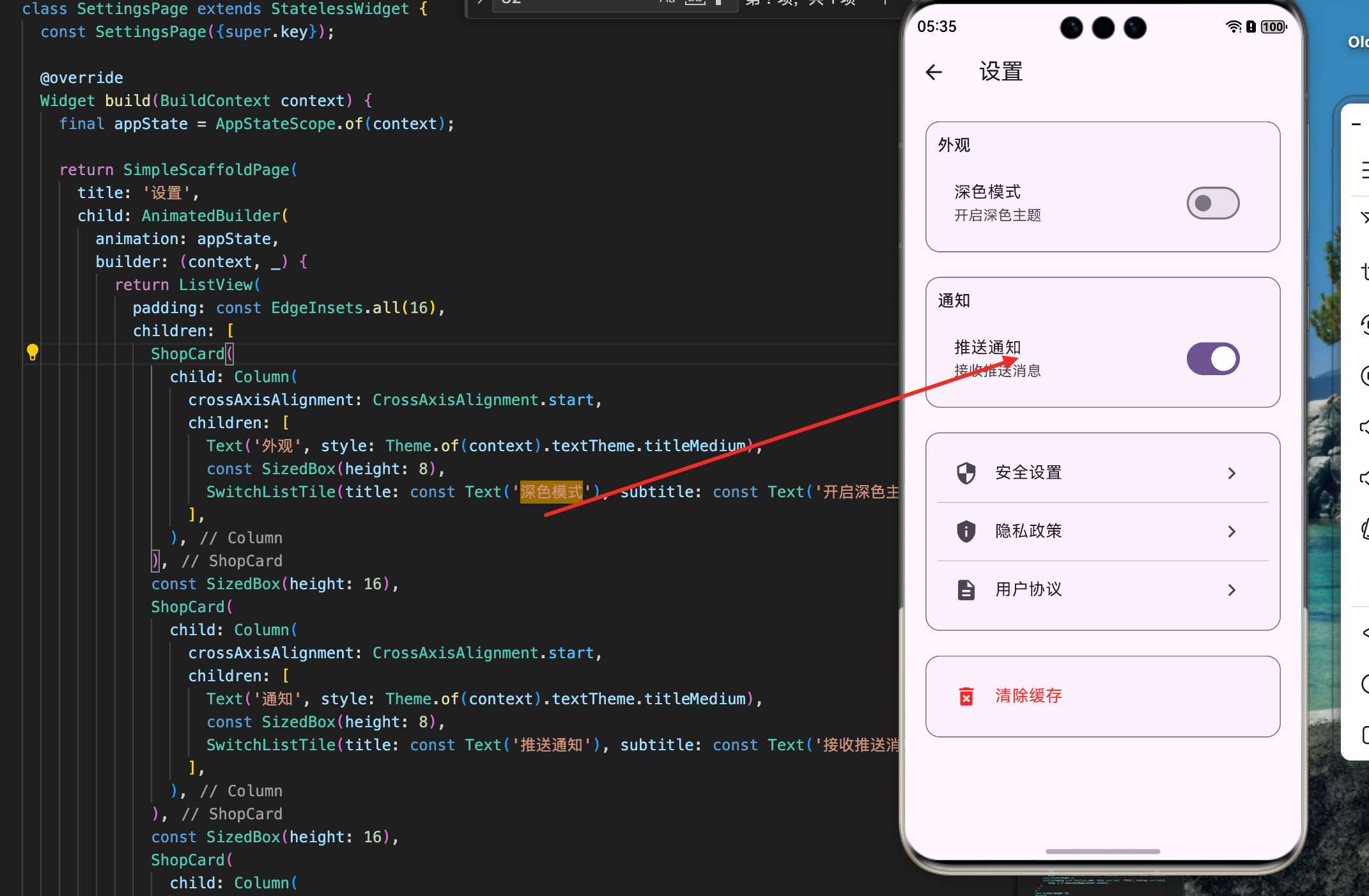Image resolution: width=1369 pixels, height=896 pixels.
Task: Open the 隐私政策 list item label
Action: click(x=1028, y=531)
